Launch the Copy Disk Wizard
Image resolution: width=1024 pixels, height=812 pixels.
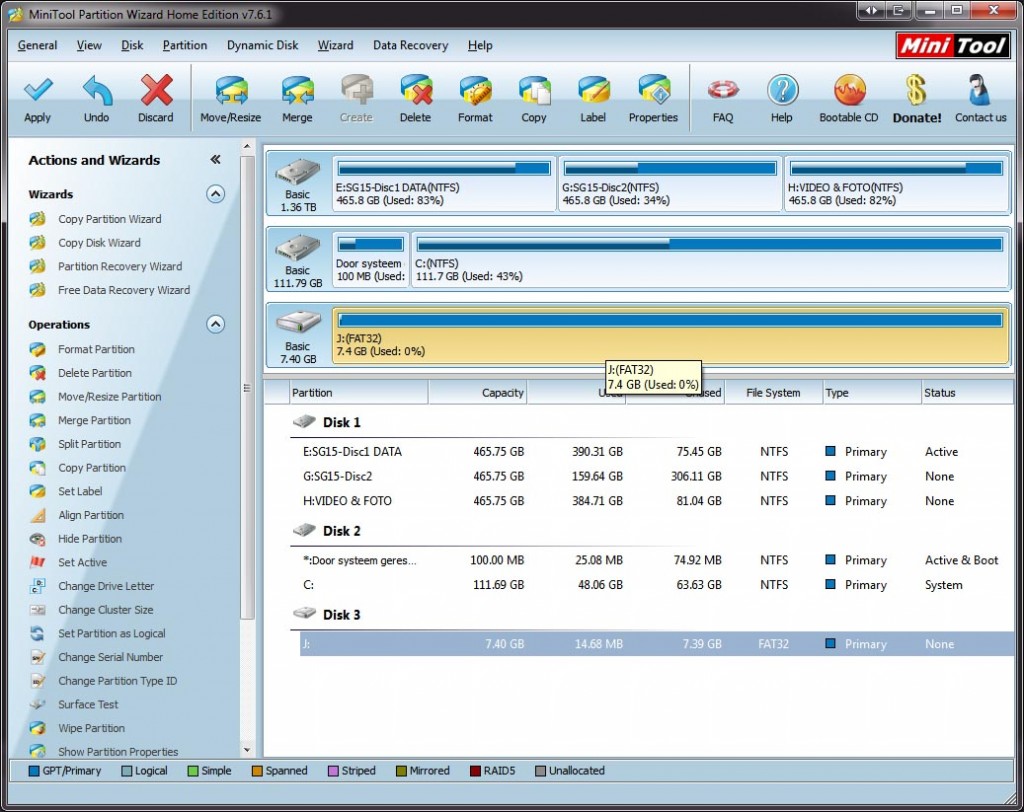click(x=99, y=242)
